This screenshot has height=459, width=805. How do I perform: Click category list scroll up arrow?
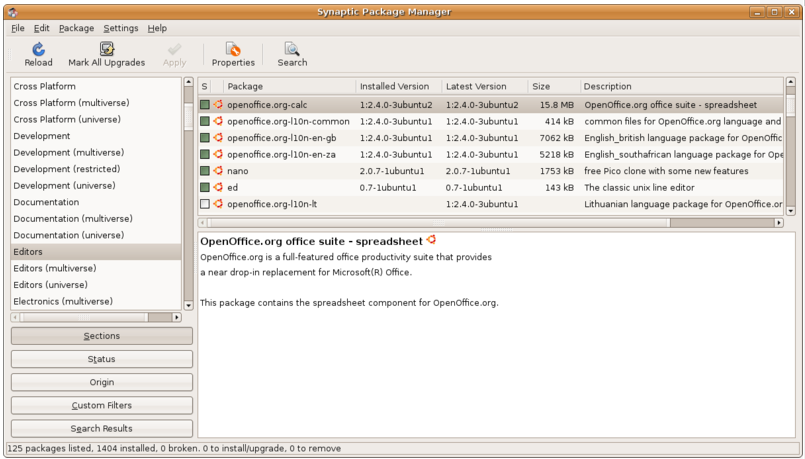tap(188, 82)
